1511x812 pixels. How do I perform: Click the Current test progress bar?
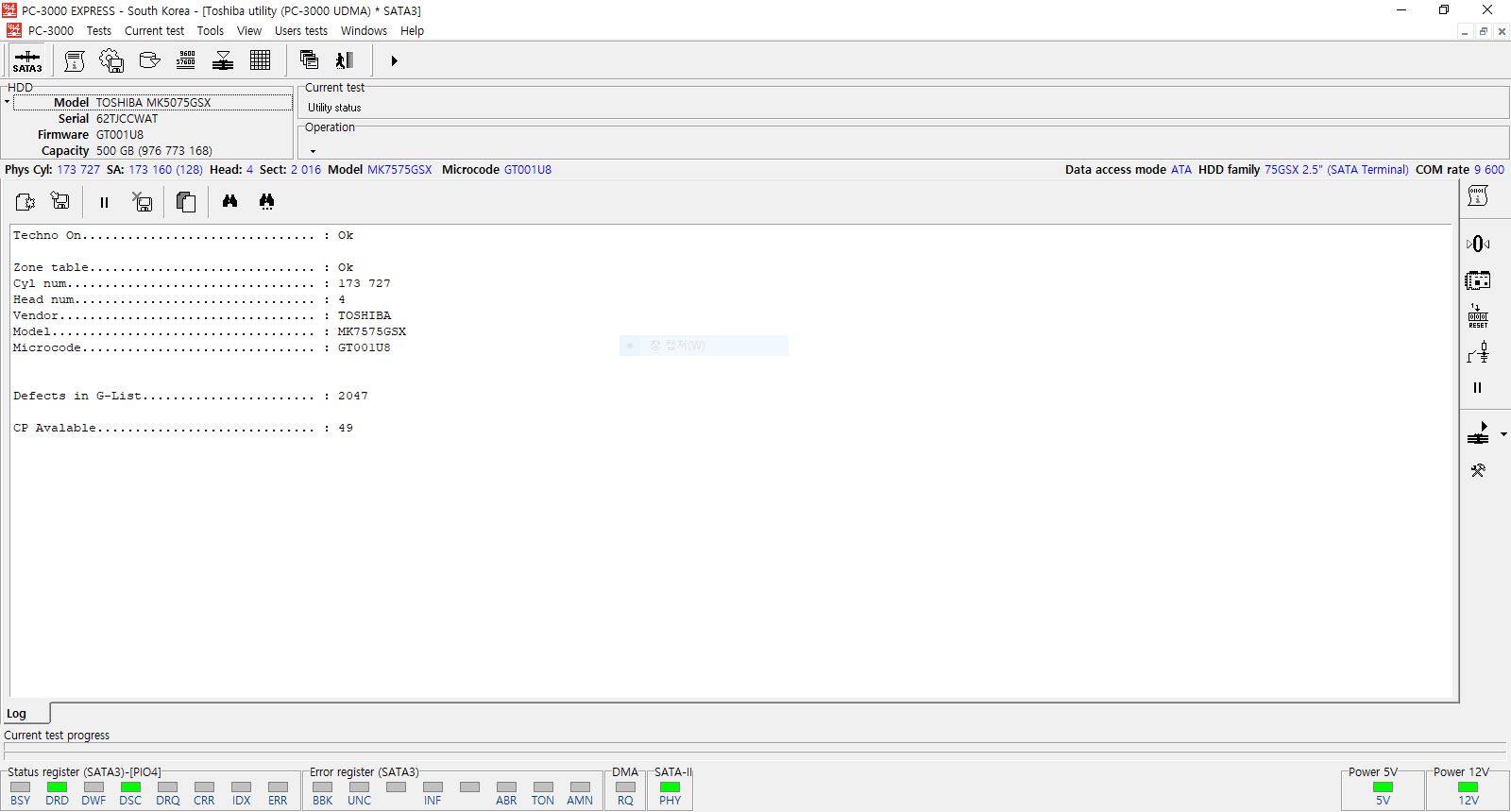(x=754, y=749)
